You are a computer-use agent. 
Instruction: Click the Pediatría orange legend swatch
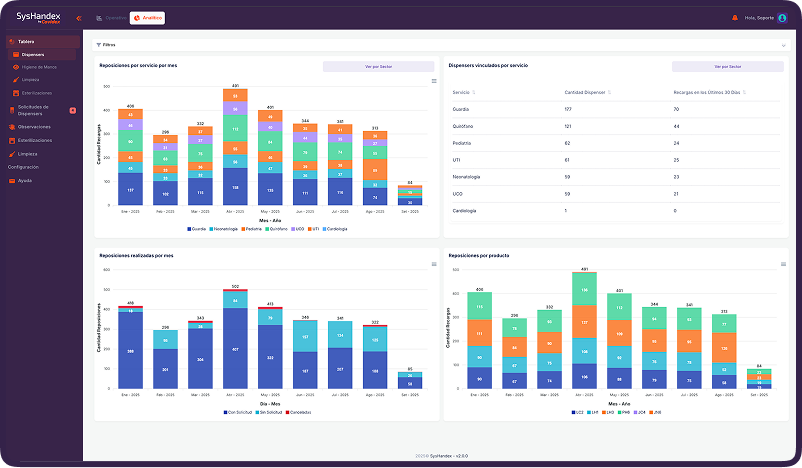(x=243, y=229)
